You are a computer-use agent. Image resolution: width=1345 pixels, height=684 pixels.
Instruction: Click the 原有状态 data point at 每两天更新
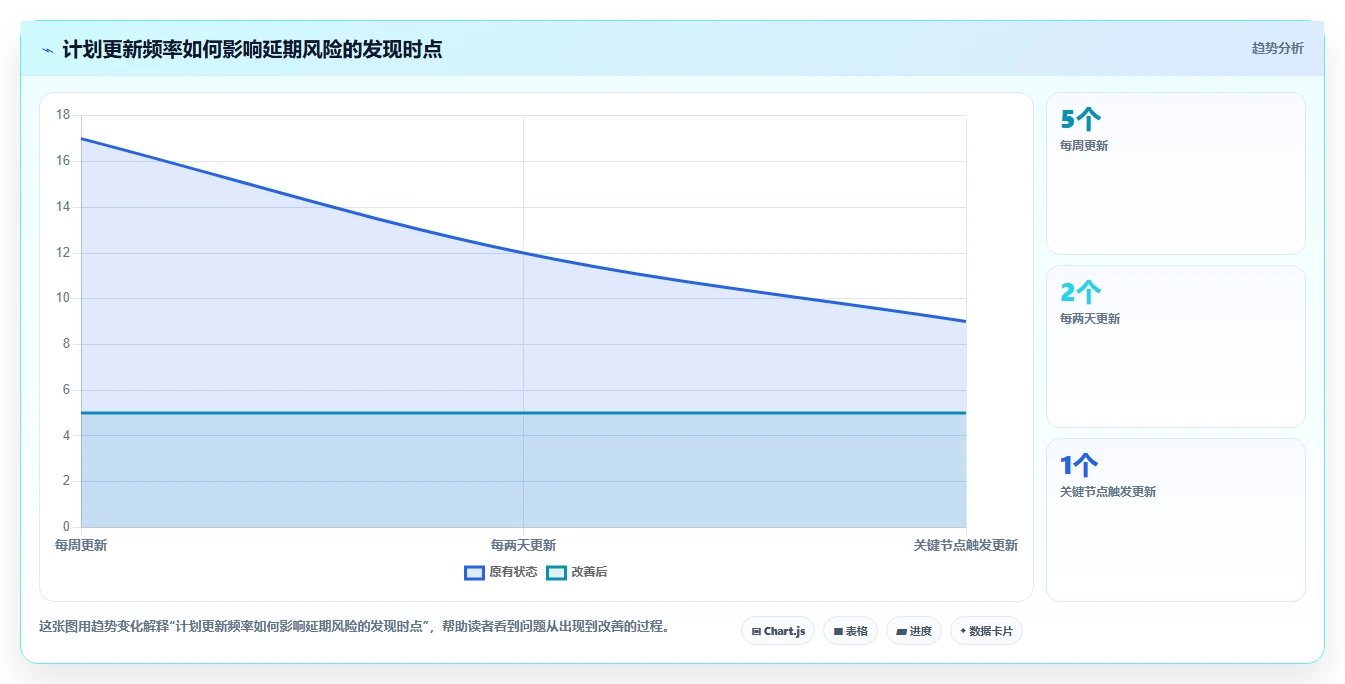pos(523,253)
